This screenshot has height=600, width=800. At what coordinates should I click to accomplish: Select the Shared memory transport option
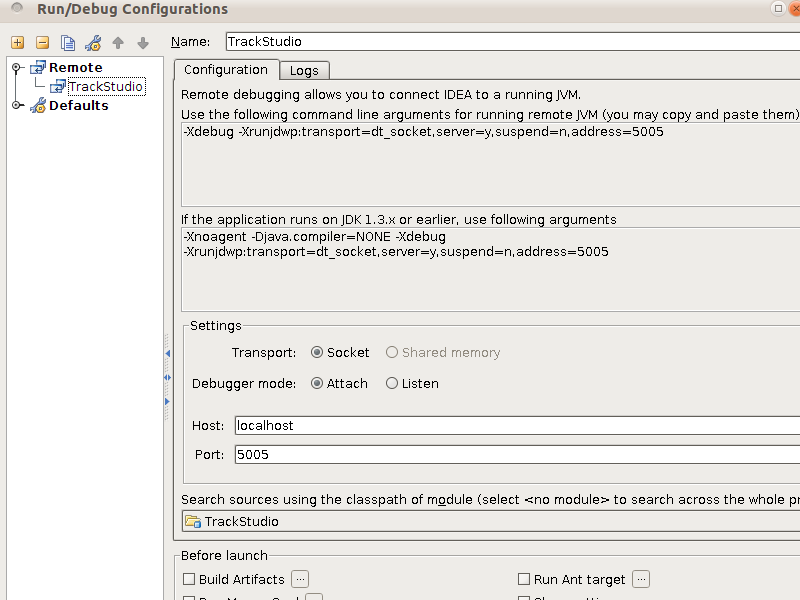(x=392, y=353)
